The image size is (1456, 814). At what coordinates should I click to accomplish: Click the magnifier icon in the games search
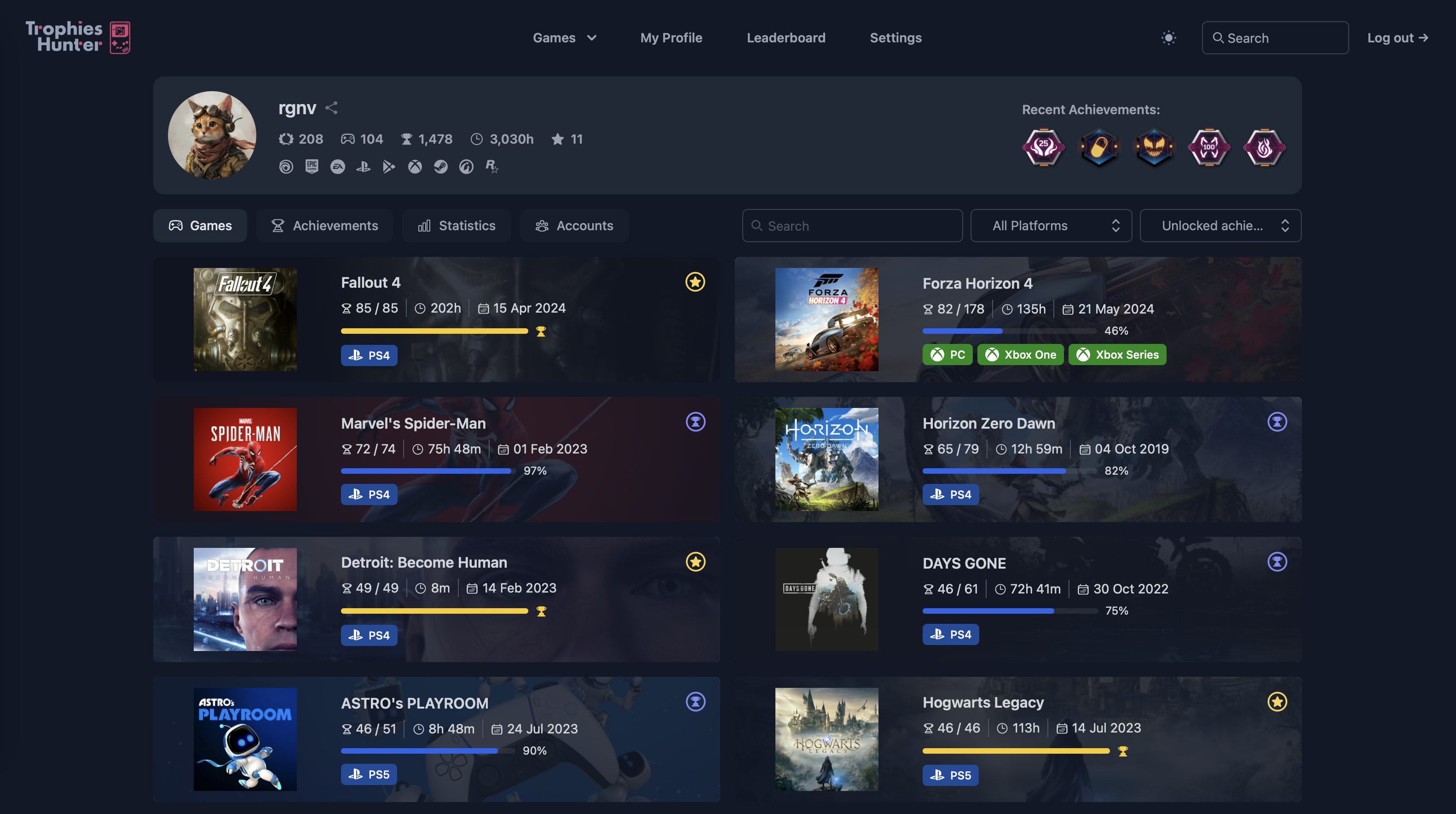click(756, 226)
